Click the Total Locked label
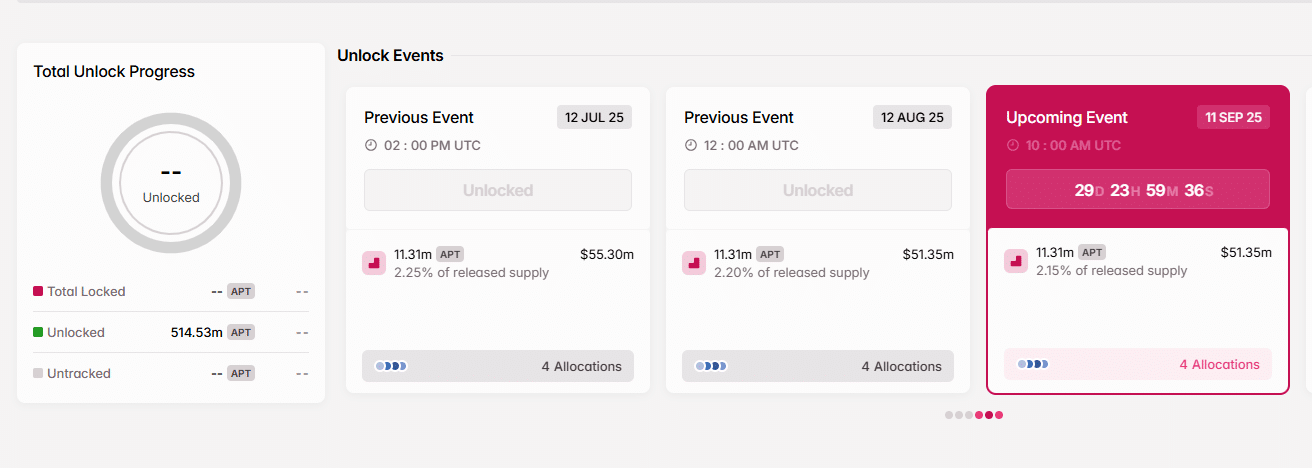The image size is (1312, 468). [x=86, y=291]
